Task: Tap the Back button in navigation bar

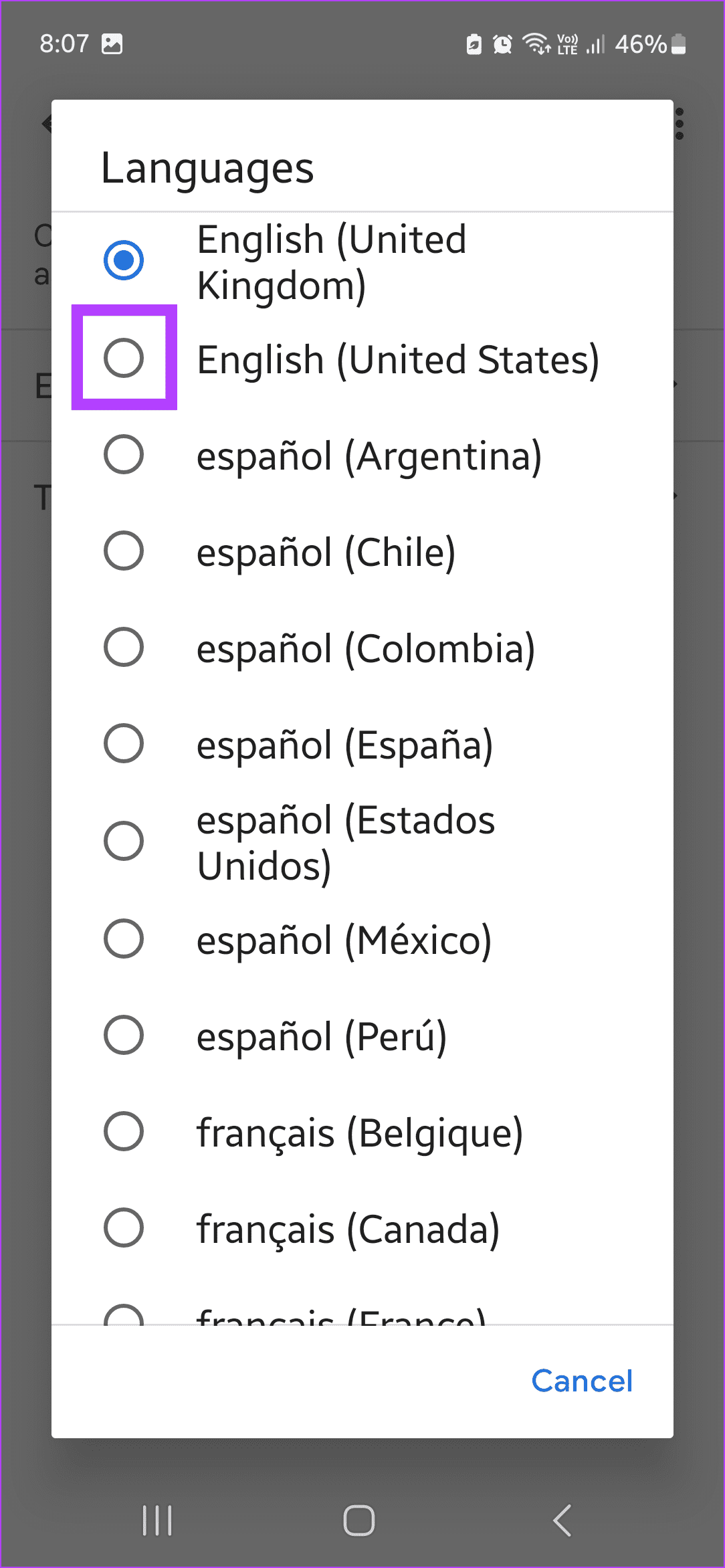Action: click(562, 1519)
